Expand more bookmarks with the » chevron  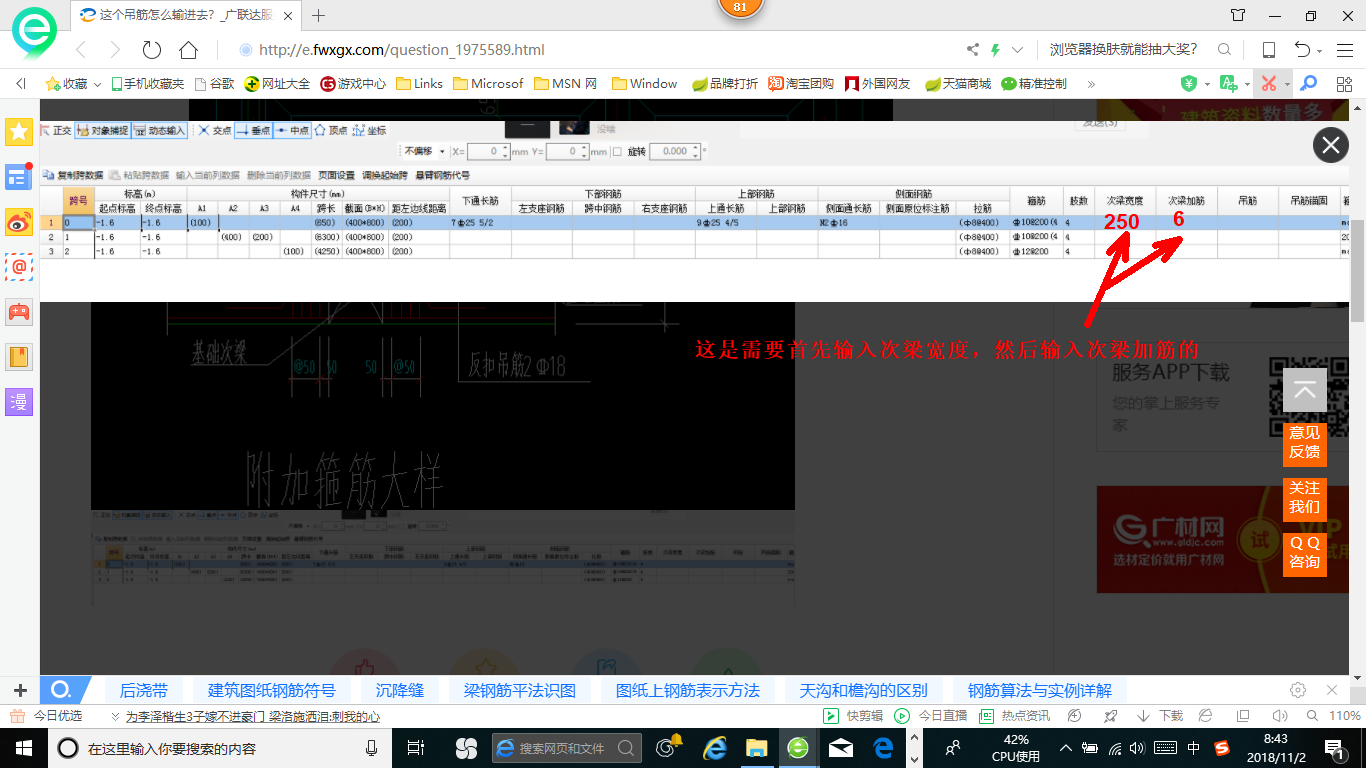click(1091, 84)
